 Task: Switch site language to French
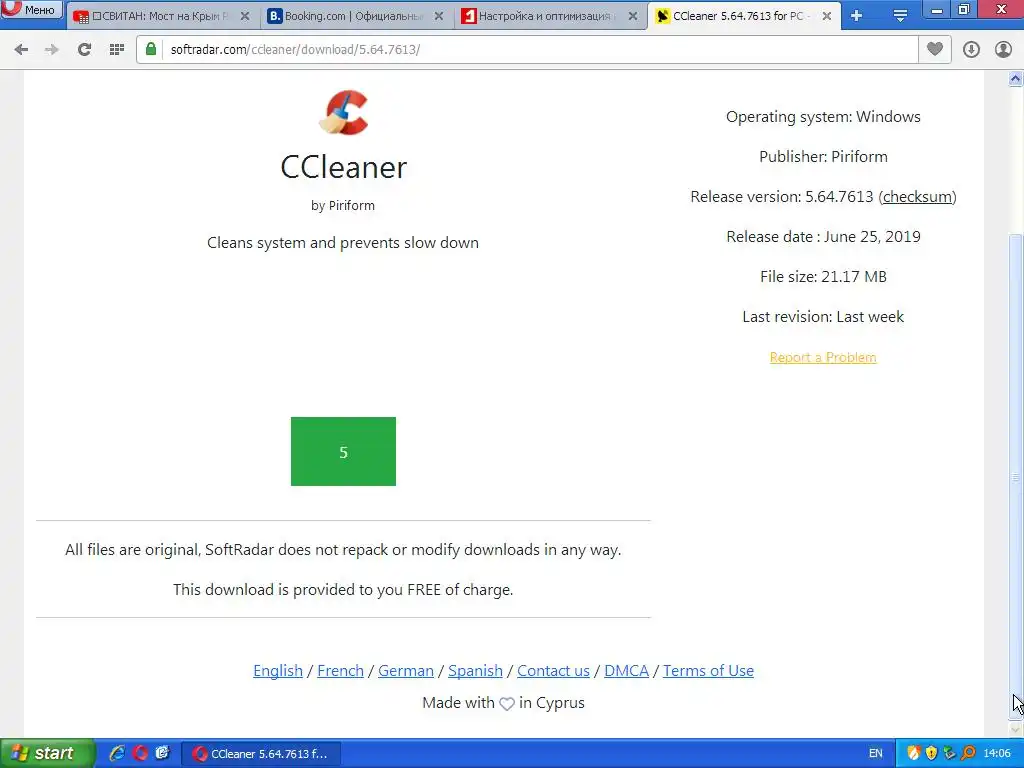tap(340, 671)
